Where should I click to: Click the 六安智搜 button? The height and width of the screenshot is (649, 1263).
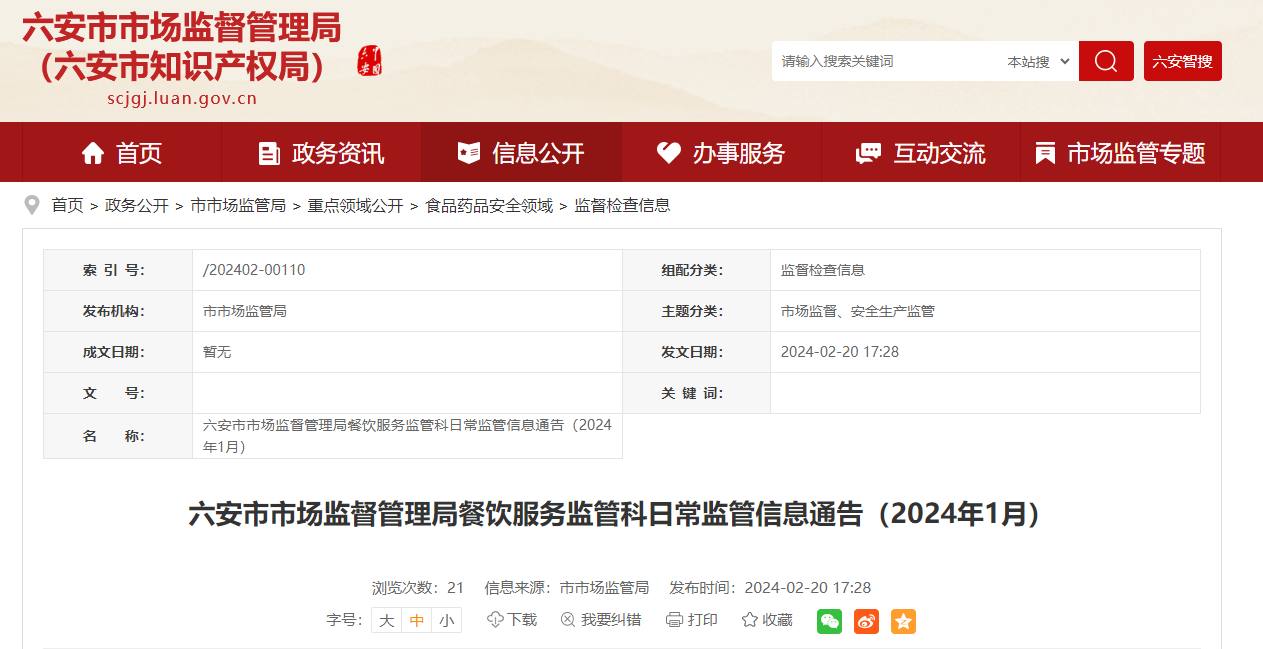[1182, 61]
